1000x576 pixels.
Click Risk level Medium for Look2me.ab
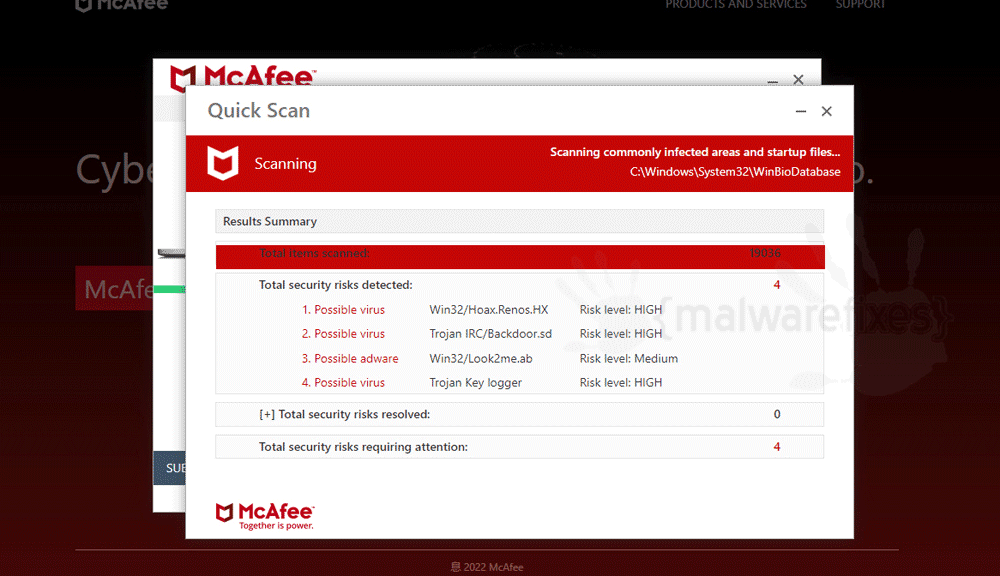point(628,358)
